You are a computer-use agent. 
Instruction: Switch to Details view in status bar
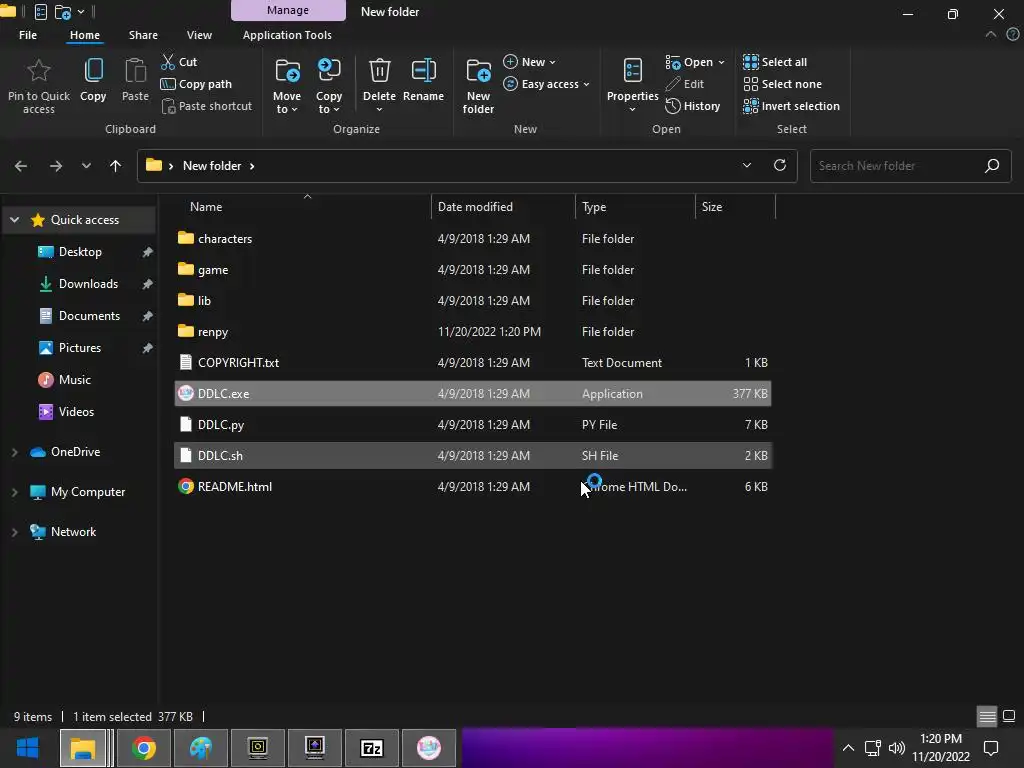coord(987,716)
